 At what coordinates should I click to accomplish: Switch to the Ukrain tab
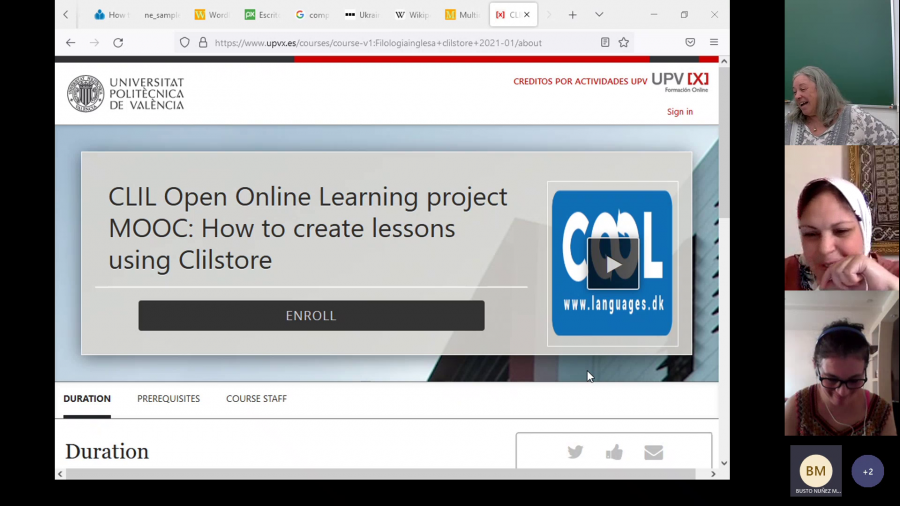362,15
